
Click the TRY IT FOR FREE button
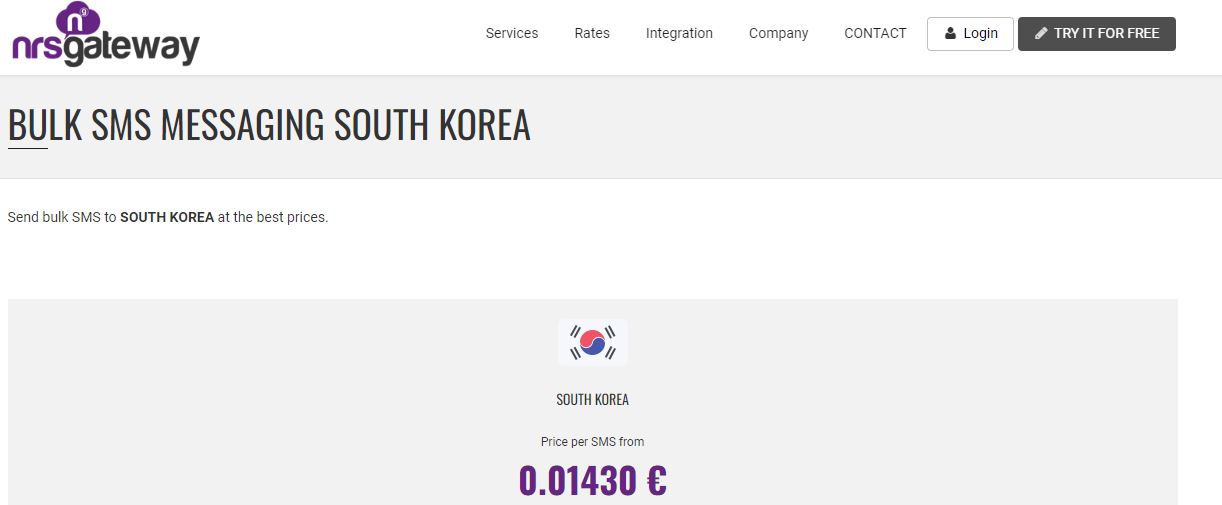1097,34
